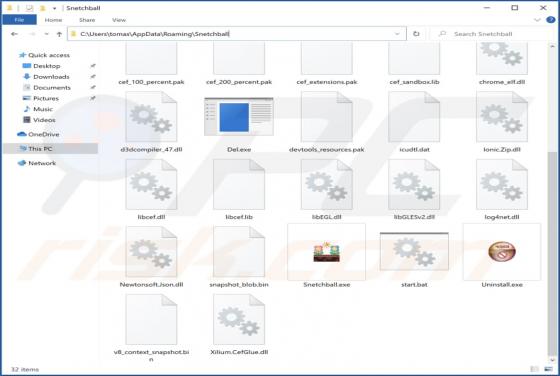Screen dimensions: 560x376
Task: Click the scrollbar down arrow
Action: click(x=552, y=360)
